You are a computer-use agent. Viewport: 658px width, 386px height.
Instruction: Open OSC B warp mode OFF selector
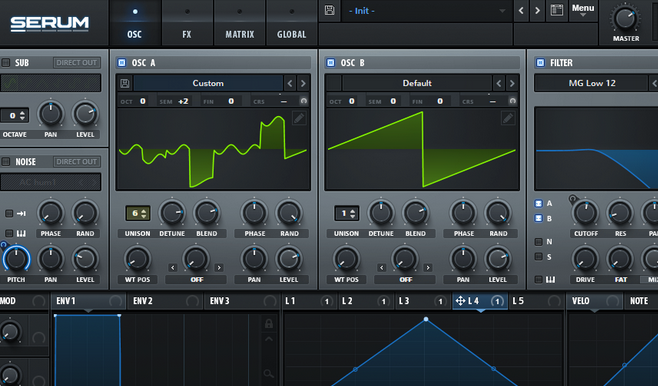click(405, 279)
